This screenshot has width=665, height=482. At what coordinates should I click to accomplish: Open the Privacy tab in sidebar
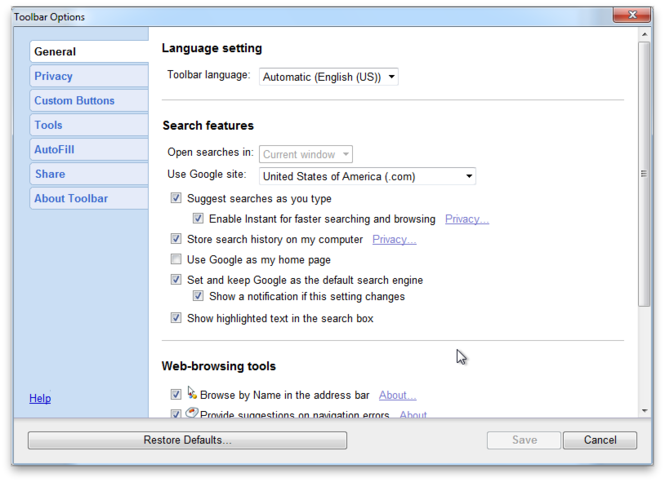pyautogui.click(x=89, y=76)
